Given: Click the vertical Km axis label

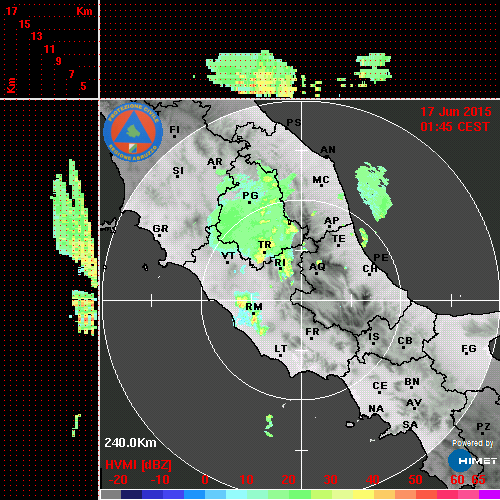Looking at the screenshot, I should 11,85.
